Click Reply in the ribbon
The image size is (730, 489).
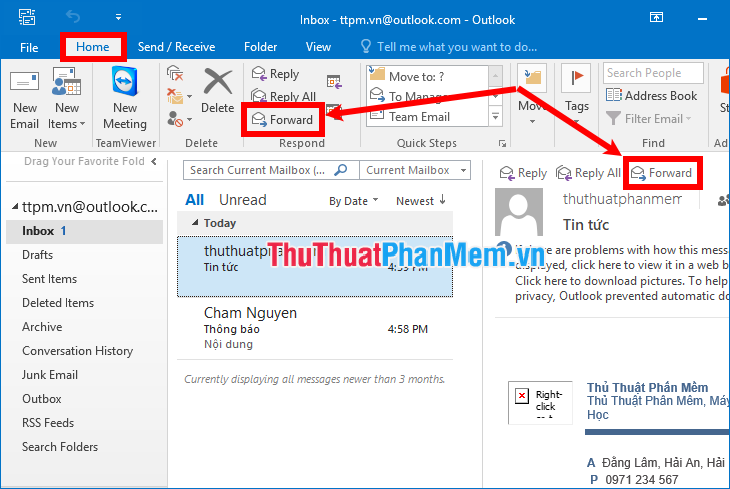coord(276,74)
